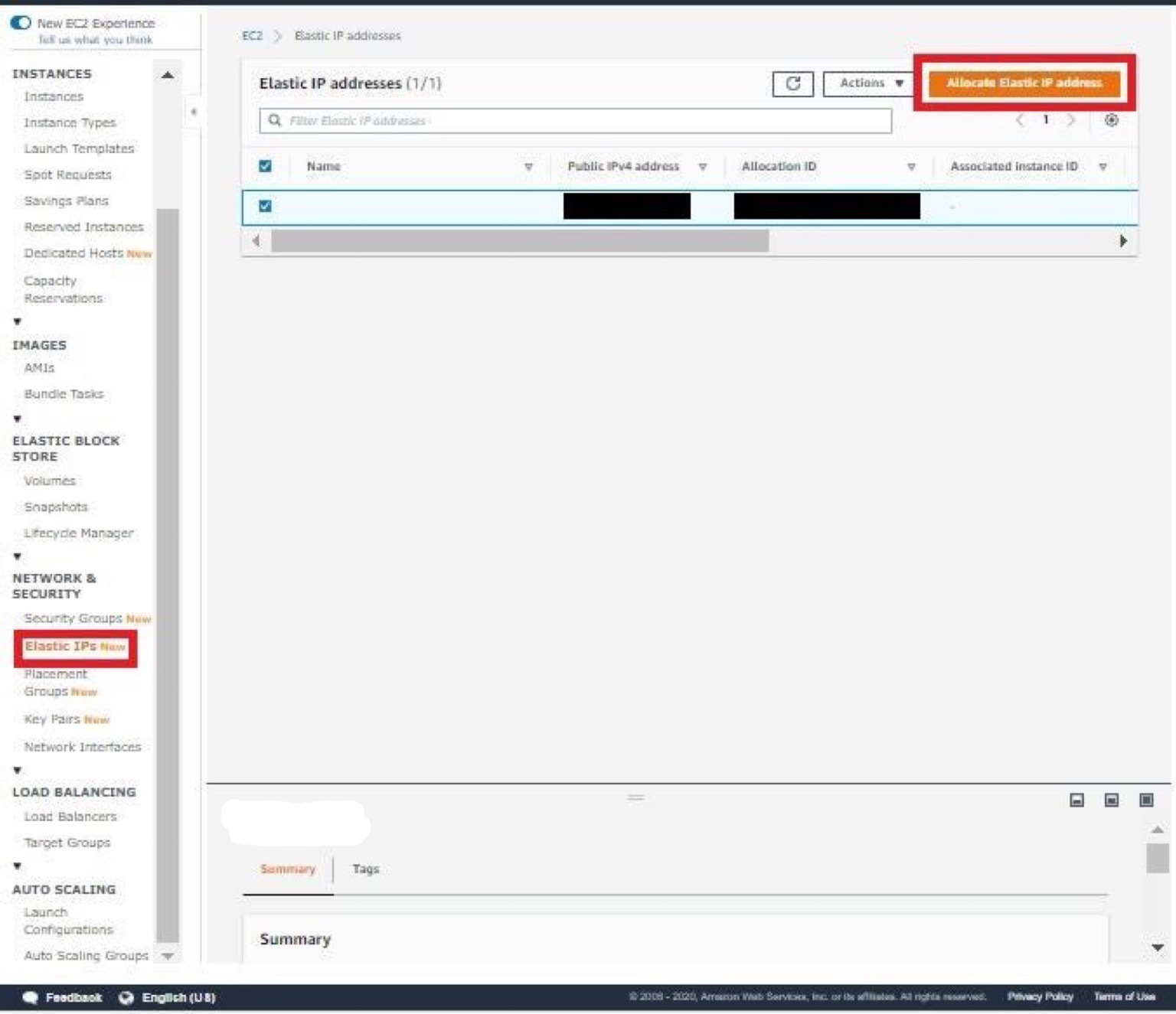Open table preferences gear icon
The width and height of the screenshot is (1176, 1014).
[x=1111, y=120]
